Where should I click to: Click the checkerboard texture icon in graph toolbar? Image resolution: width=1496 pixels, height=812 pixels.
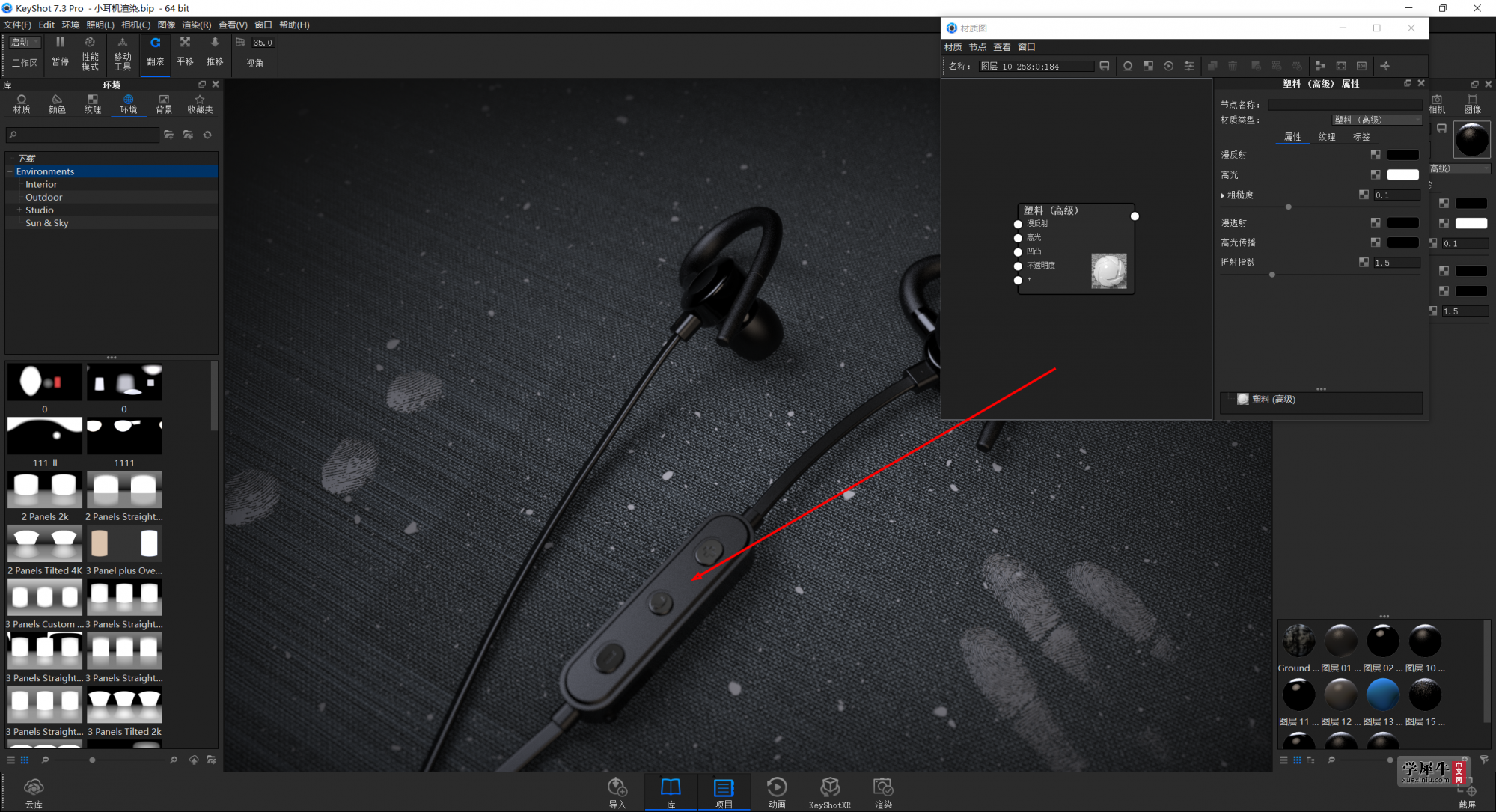click(1148, 66)
